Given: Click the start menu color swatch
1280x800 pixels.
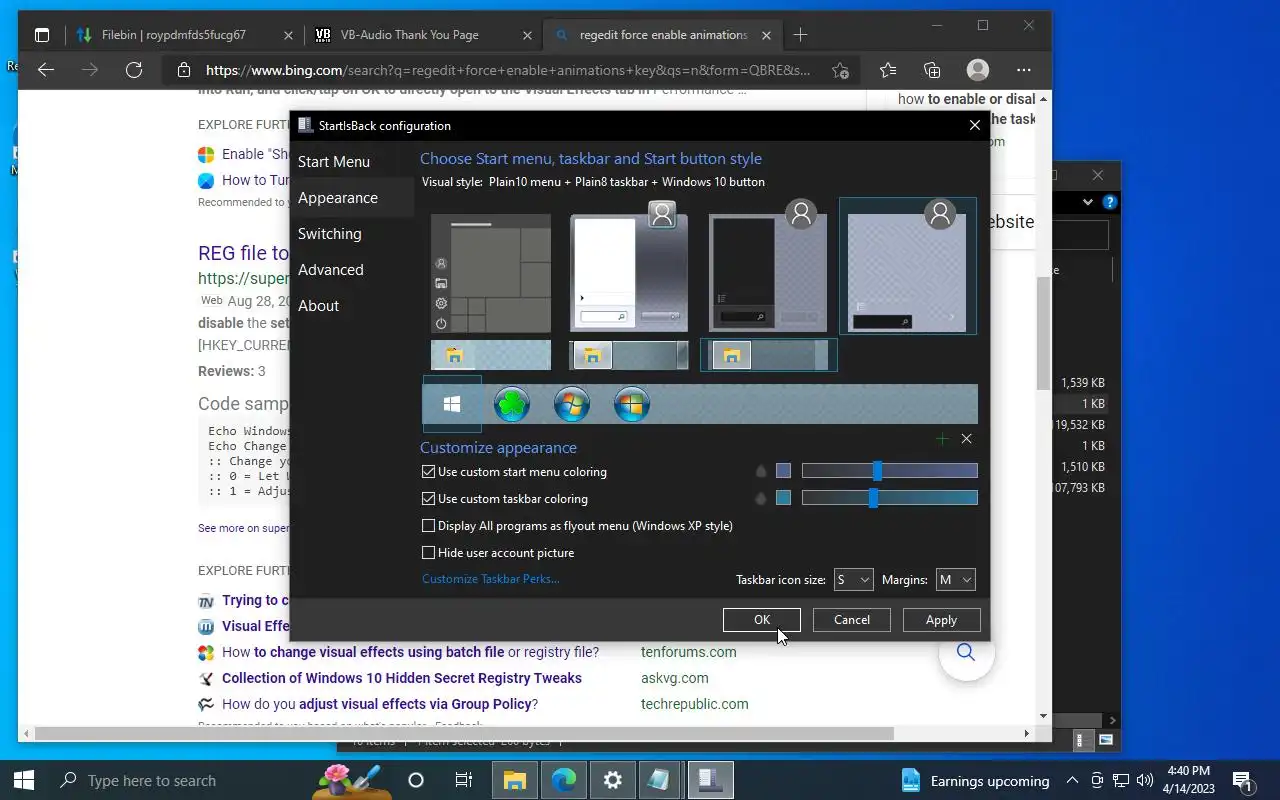Looking at the screenshot, I should click(783, 471).
